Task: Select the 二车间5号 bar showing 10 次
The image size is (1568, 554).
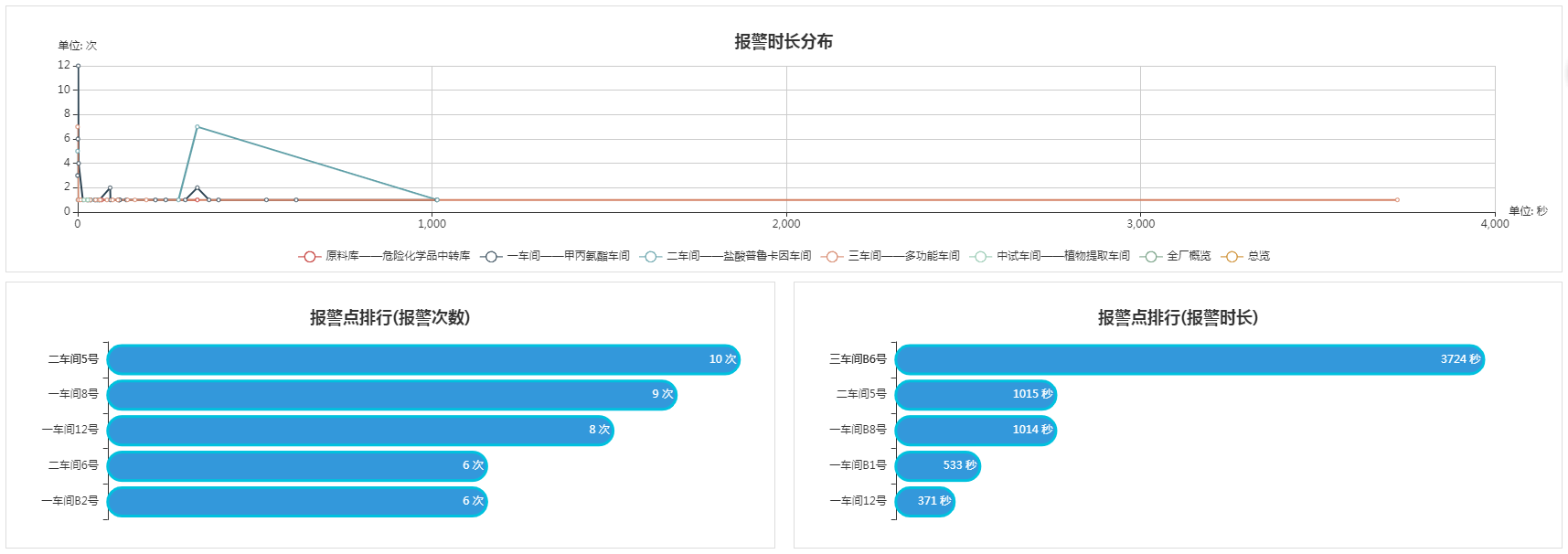Action: click(x=422, y=360)
